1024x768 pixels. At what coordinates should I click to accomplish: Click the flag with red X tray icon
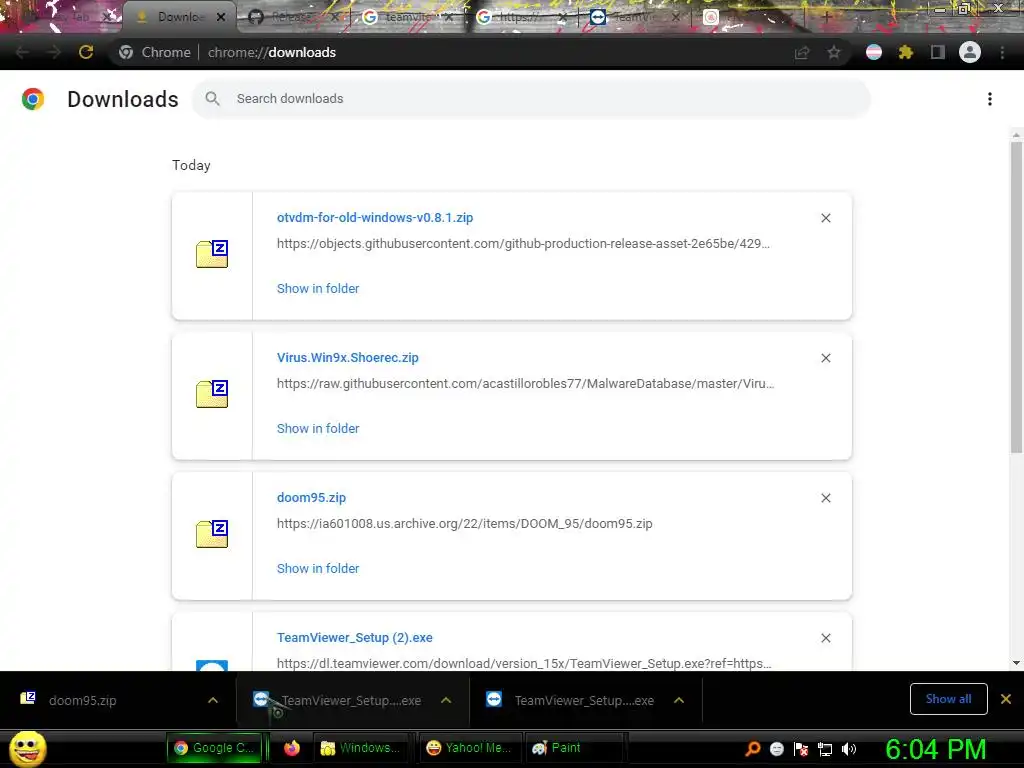tap(801, 749)
